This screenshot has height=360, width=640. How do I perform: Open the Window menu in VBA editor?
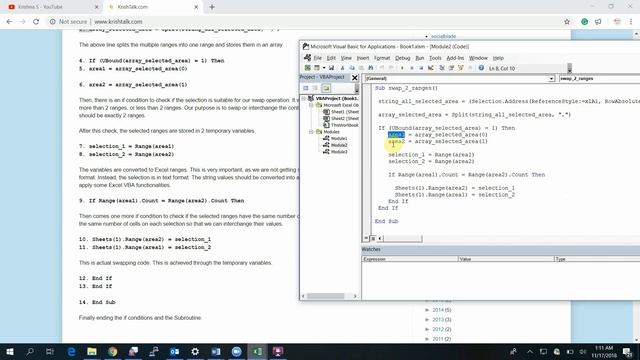click(x=478, y=58)
